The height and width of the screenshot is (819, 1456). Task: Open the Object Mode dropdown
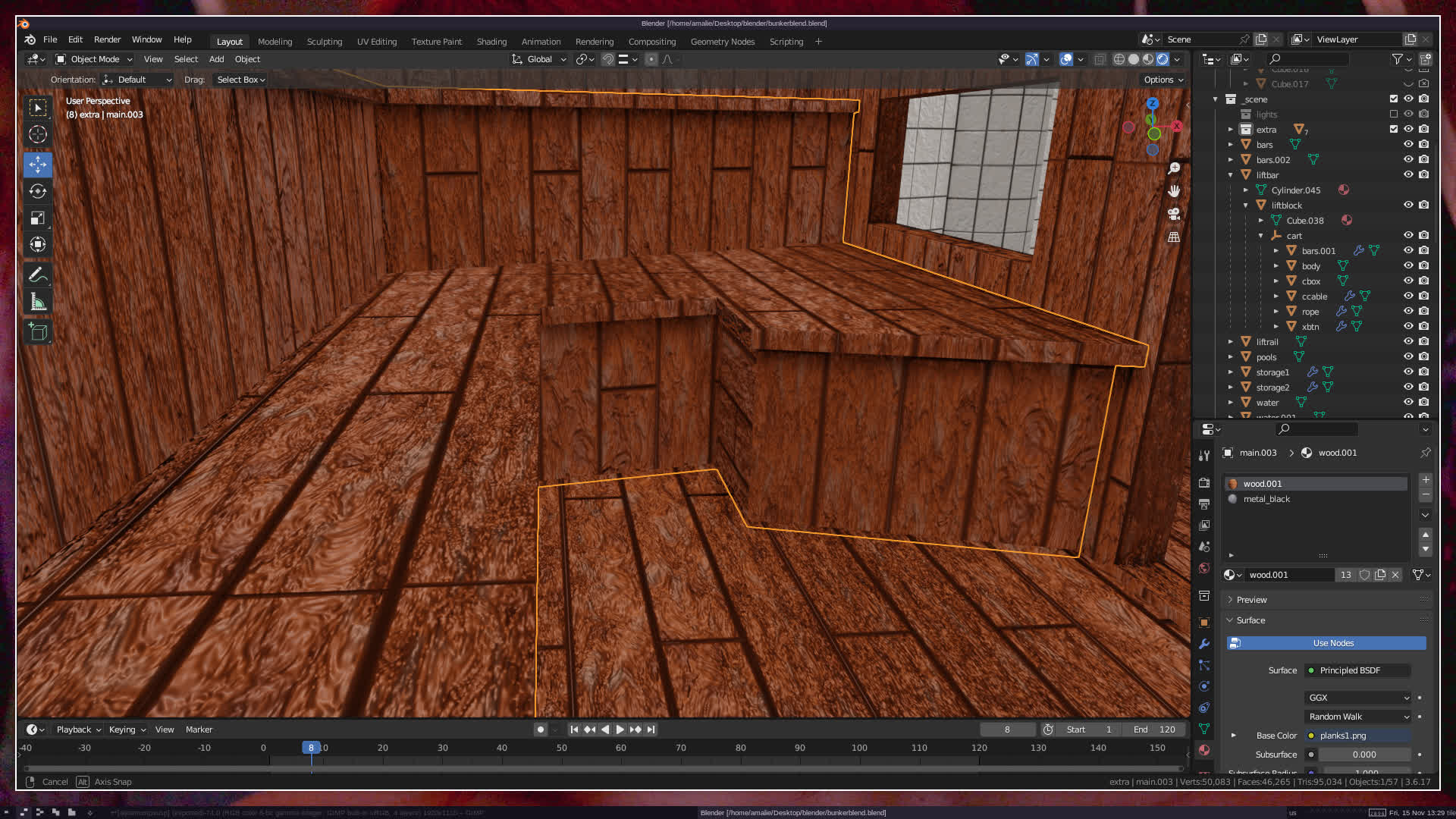coord(94,59)
